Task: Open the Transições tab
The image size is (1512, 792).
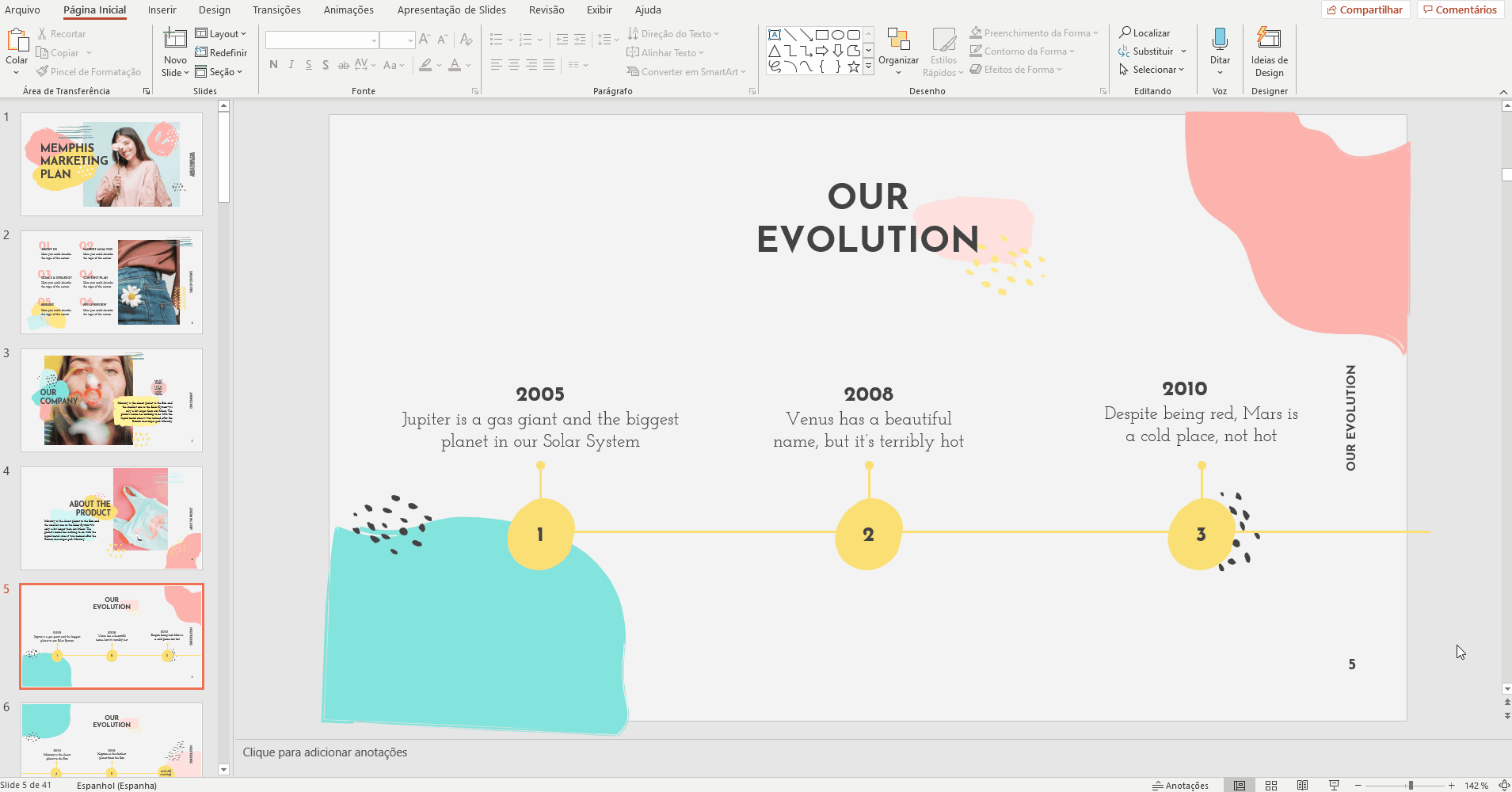Action: [276, 10]
